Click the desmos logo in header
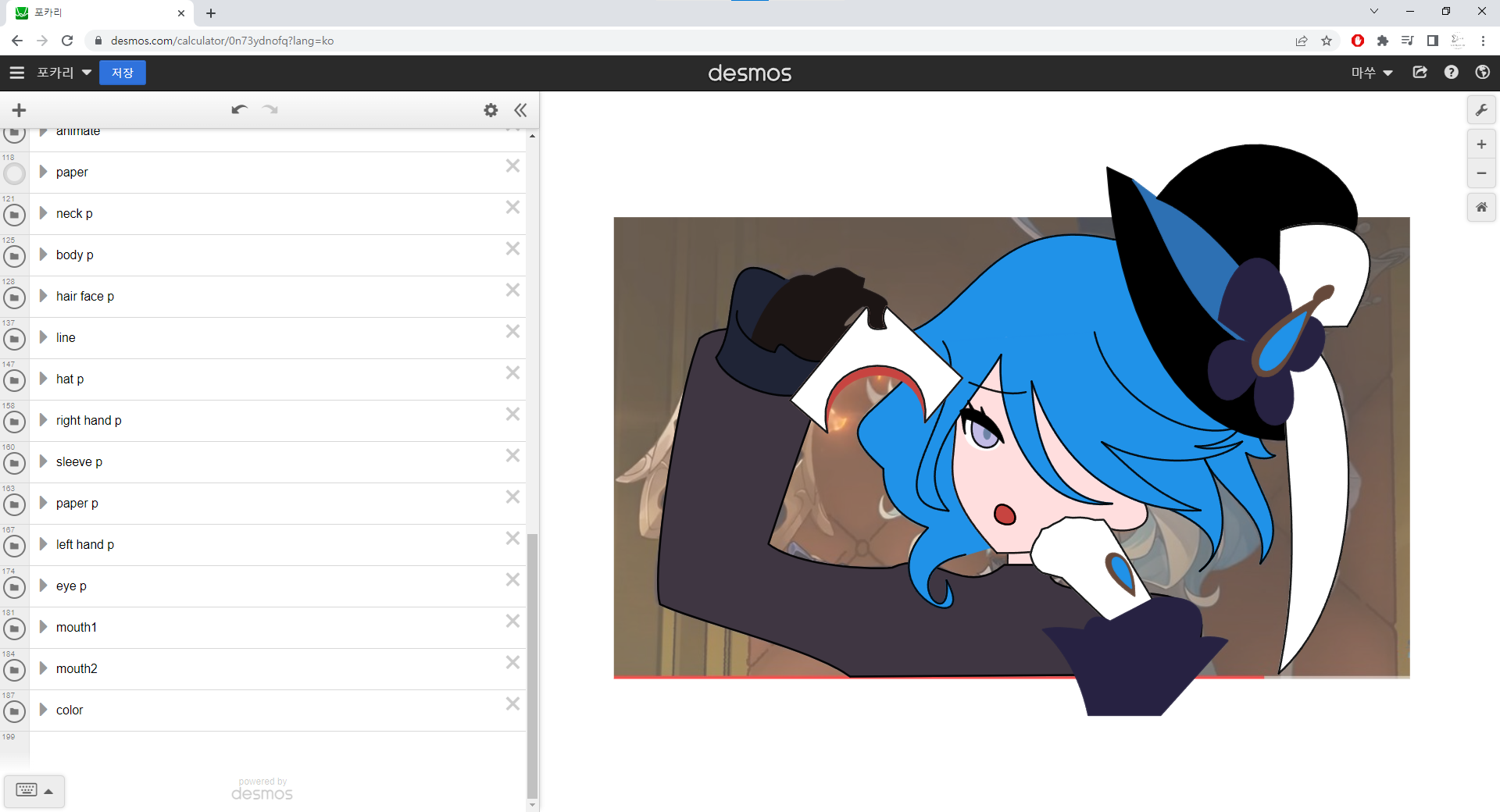The image size is (1500, 812). [x=750, y=73]
